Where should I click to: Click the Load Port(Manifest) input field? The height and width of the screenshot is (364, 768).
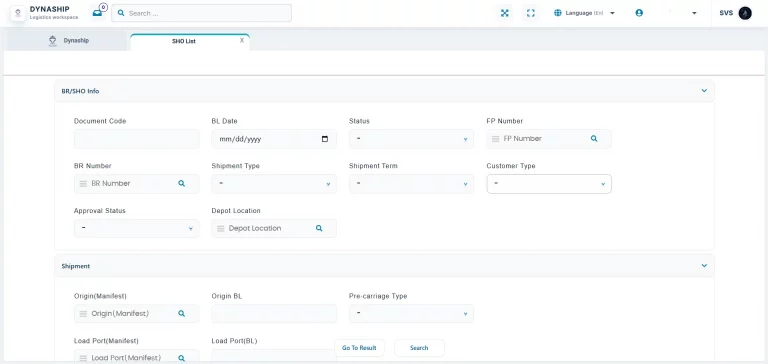(137, 357)
